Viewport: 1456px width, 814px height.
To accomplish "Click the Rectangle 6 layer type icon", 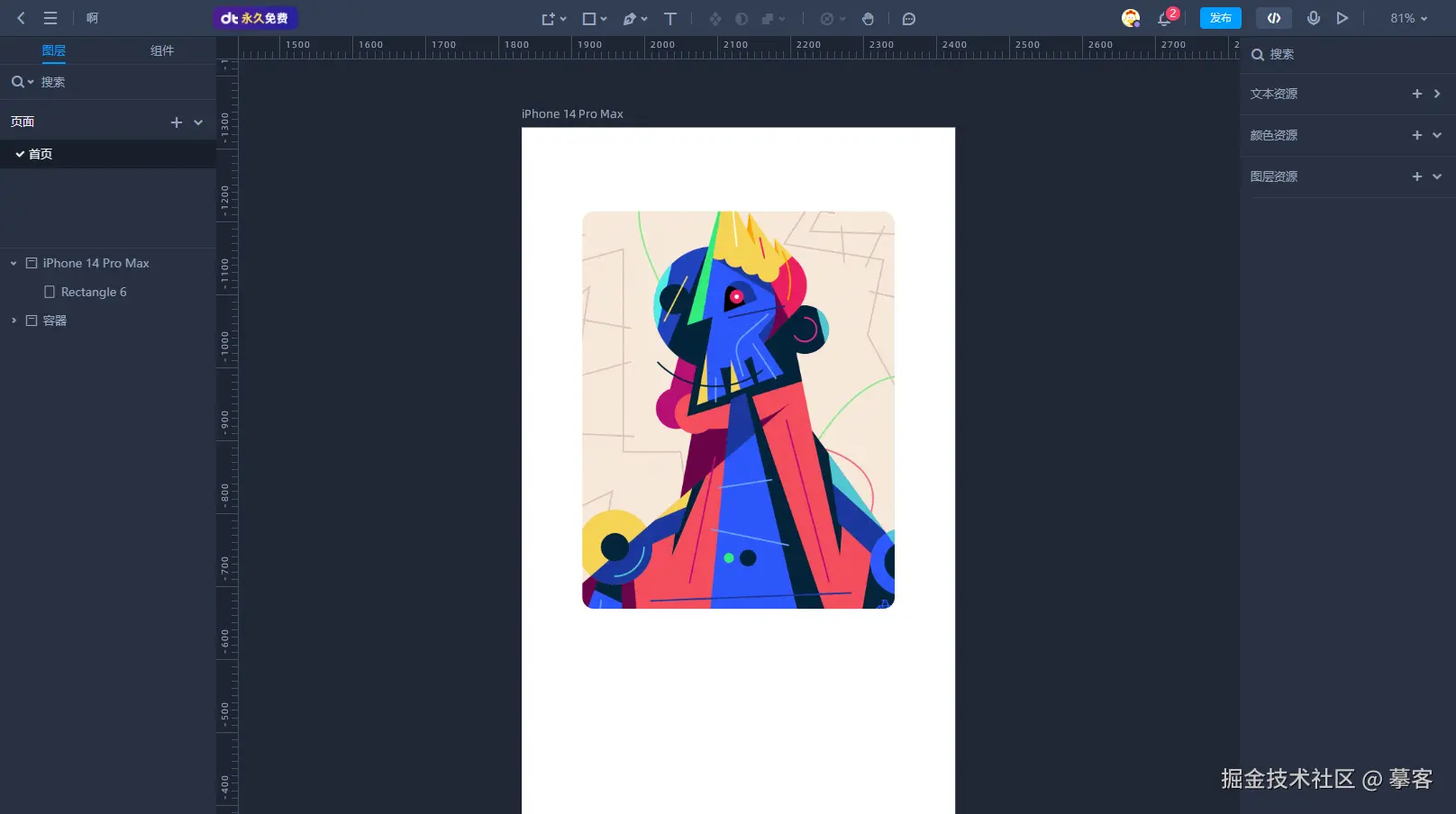I will [x=50, y=292].
